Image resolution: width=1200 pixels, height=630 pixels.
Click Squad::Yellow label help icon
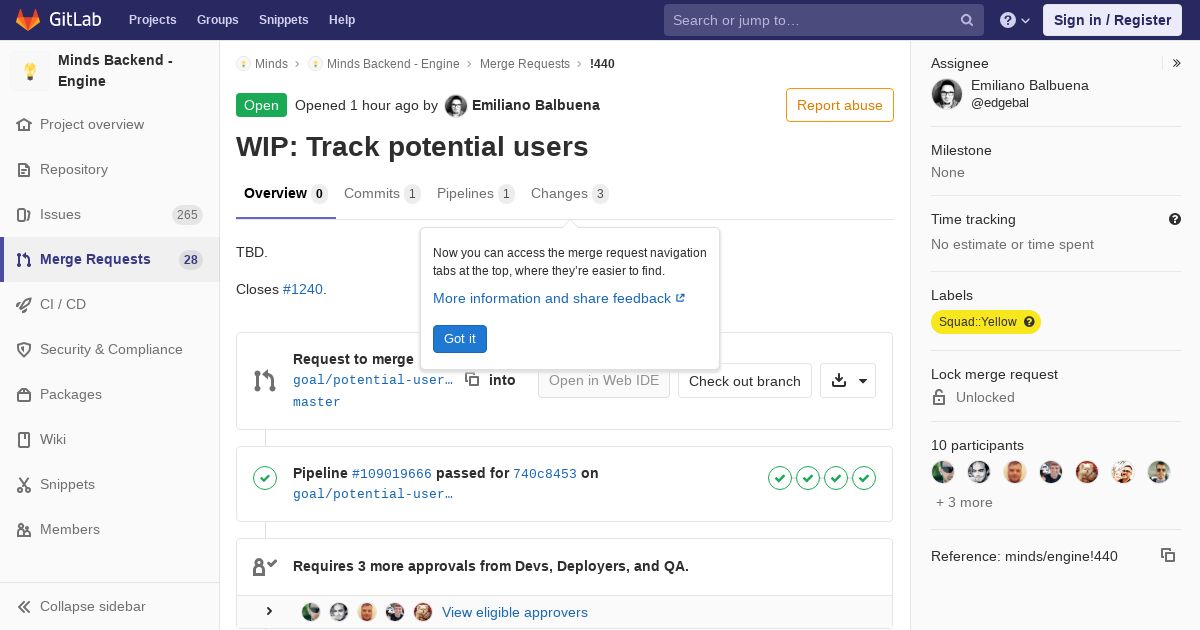(1029, 322)
